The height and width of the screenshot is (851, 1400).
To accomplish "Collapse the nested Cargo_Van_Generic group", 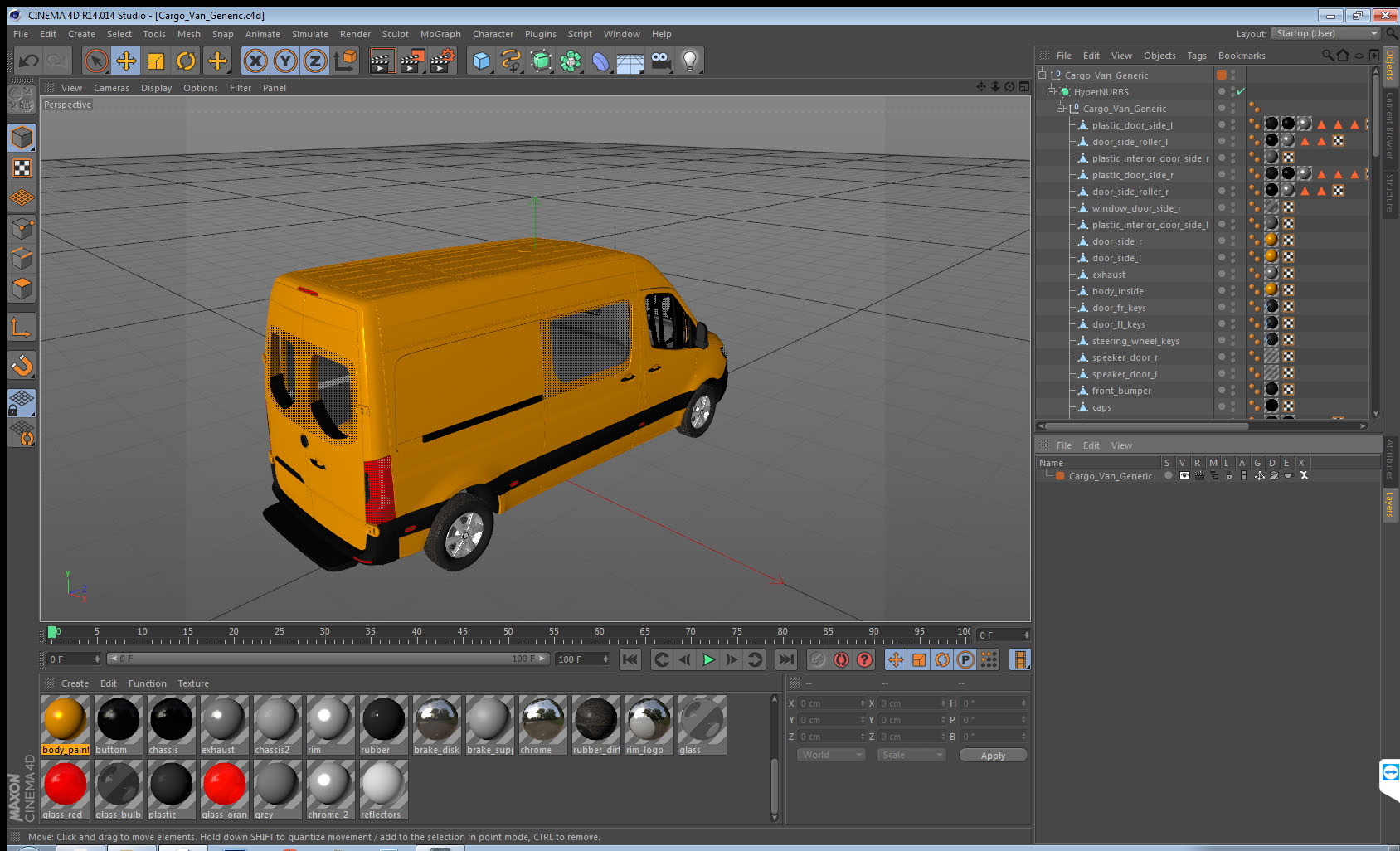I will click(x=1060, y=108).
